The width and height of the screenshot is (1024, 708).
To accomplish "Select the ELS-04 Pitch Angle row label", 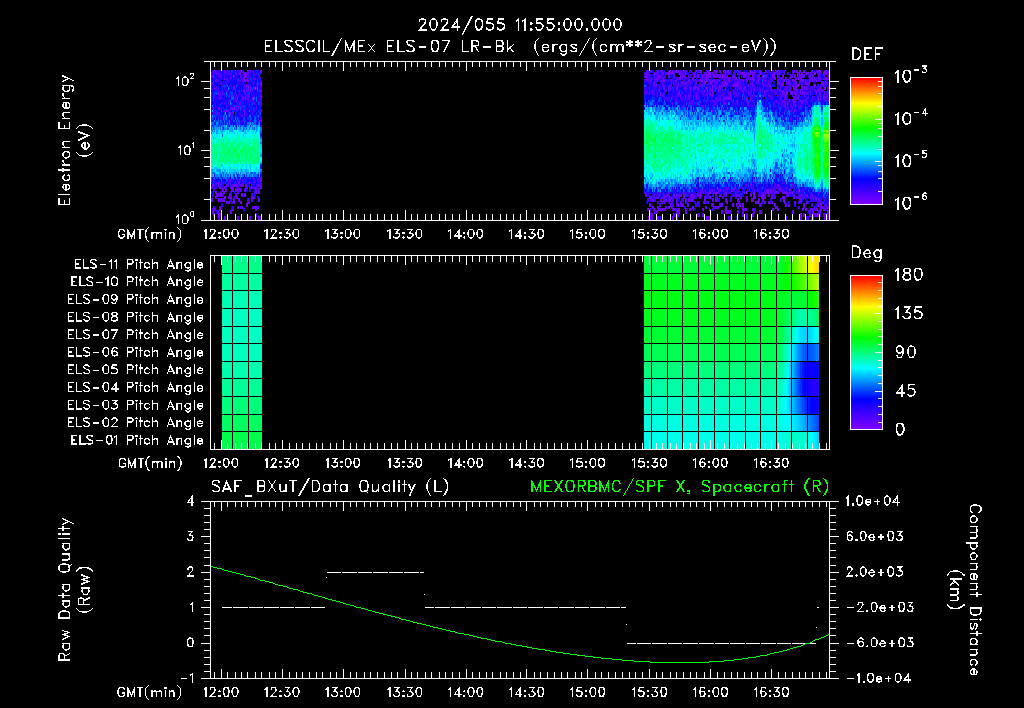I will tap(135, 387).
